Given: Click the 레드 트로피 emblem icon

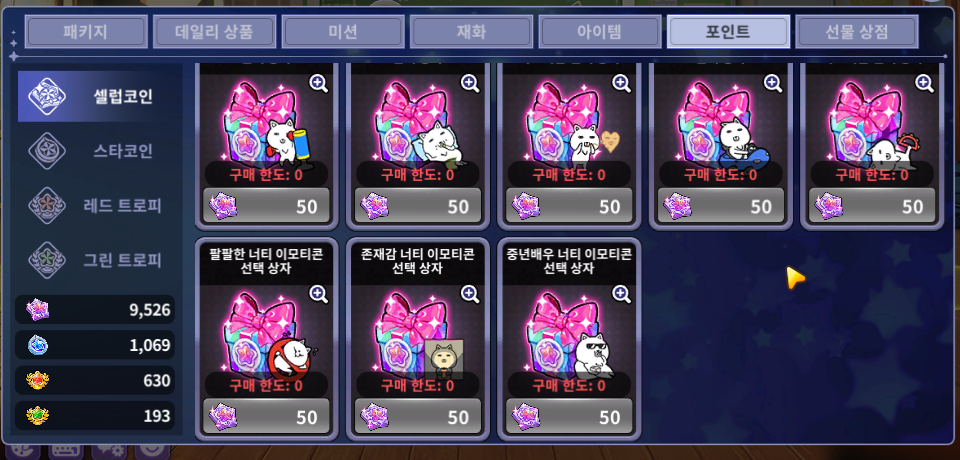Looking at the screenshot, I should (48, 205).
